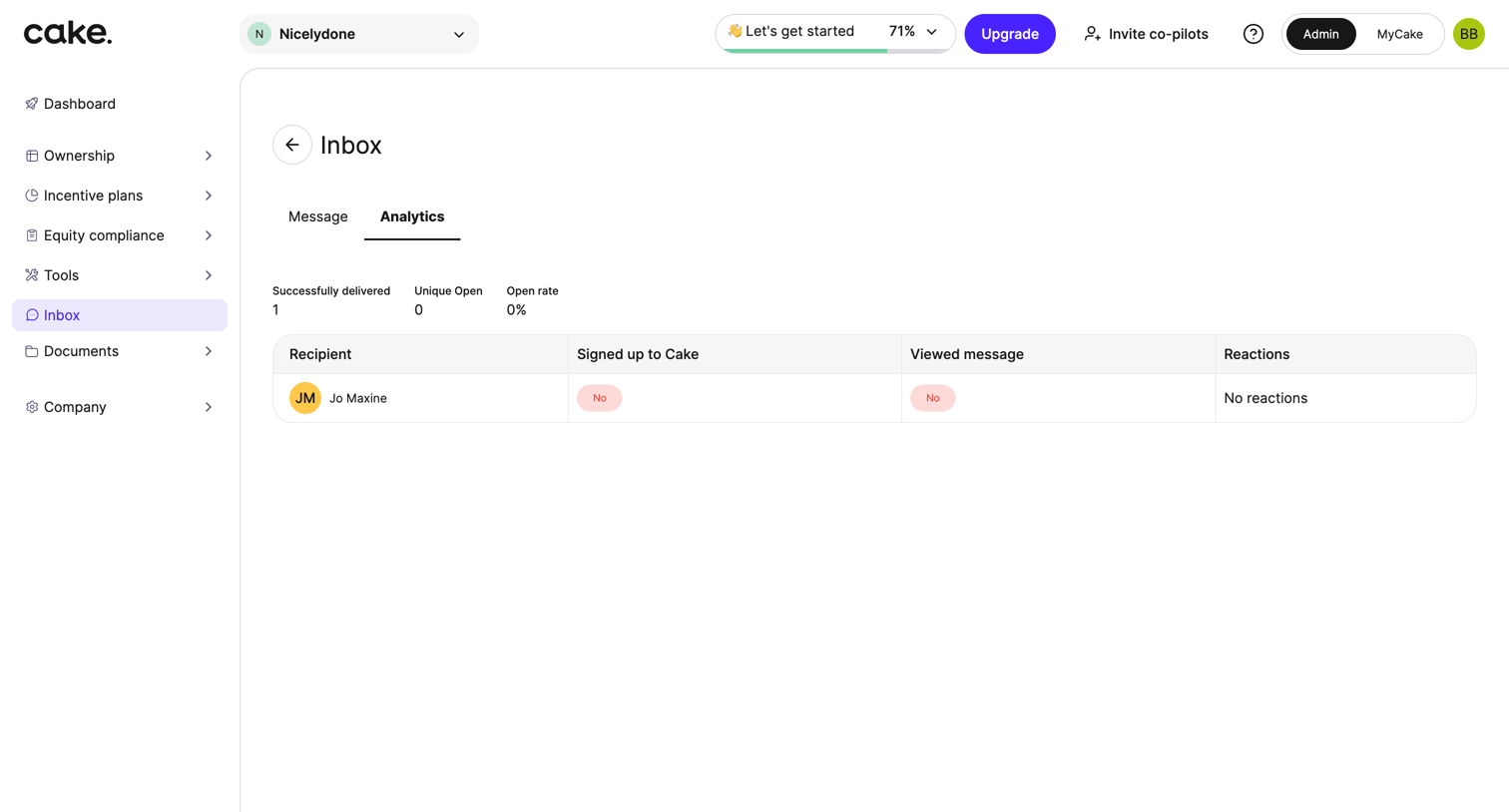Click the onboarding 71% progress bar
Screen dimensions: 1509x812
(835, 50)
